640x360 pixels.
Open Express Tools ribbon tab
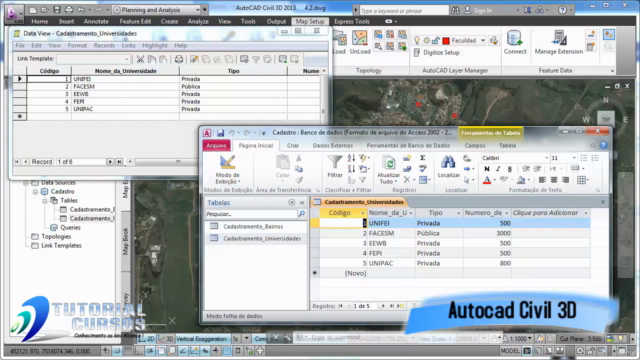pos(352,21)
